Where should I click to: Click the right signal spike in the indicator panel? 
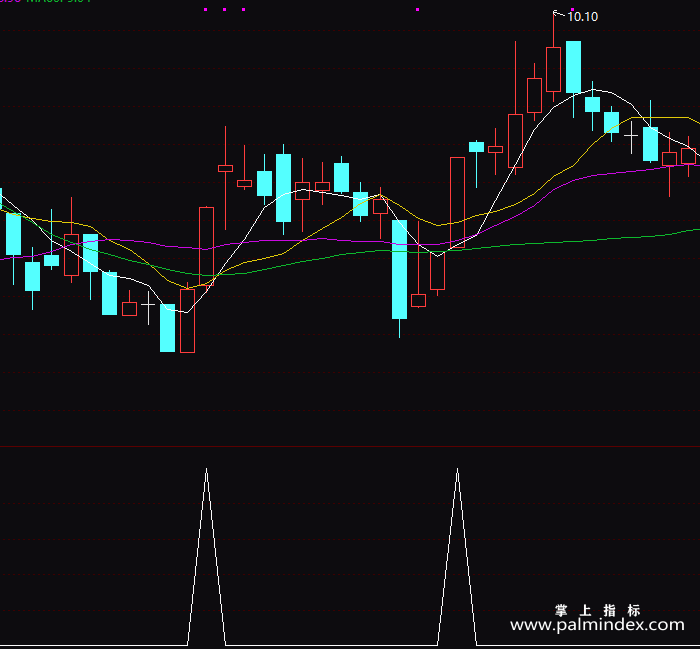457,556
